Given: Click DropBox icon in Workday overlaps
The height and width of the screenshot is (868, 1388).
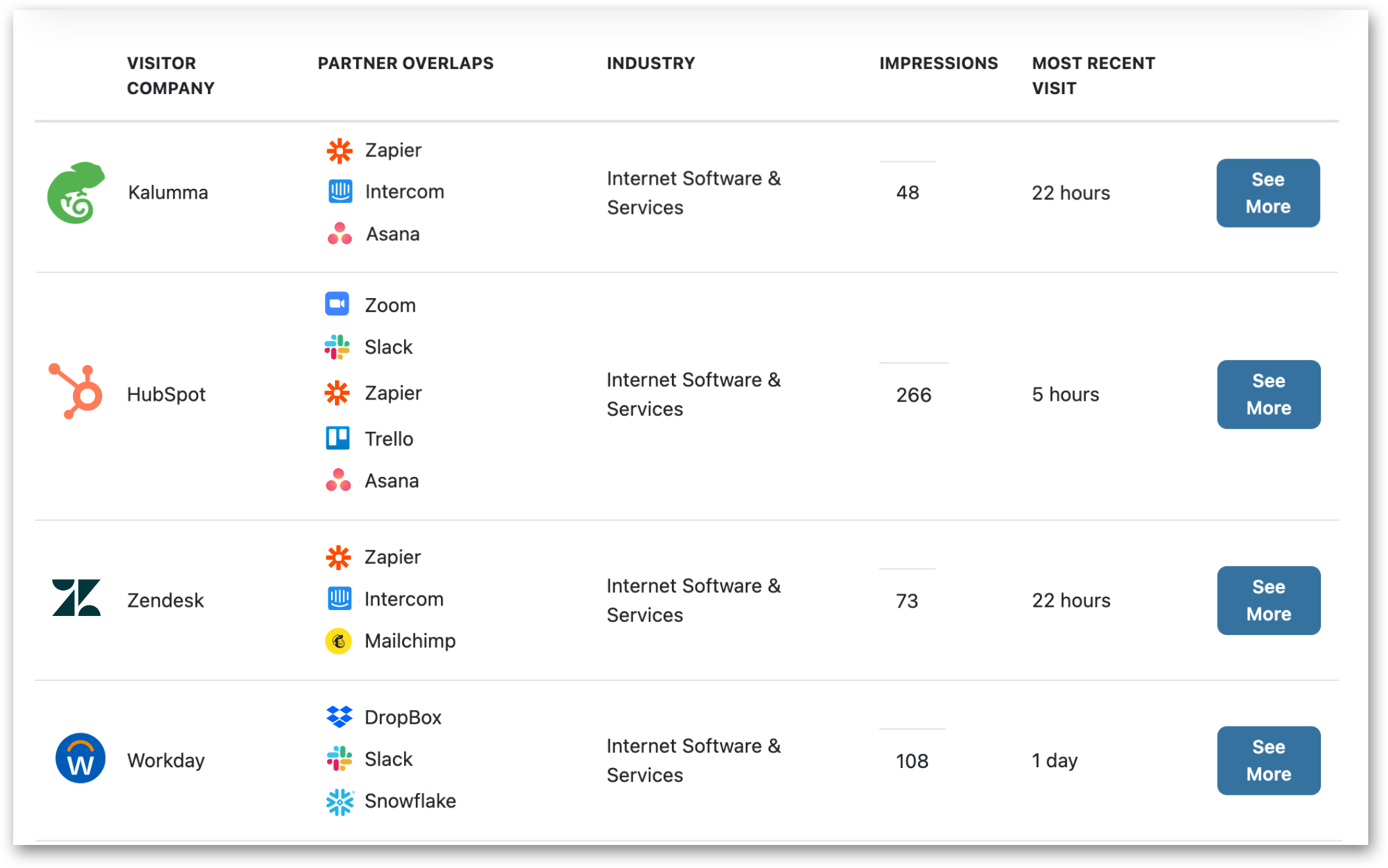Looking at the screenshot, I should pyautogui.click(x=339, y=717).
